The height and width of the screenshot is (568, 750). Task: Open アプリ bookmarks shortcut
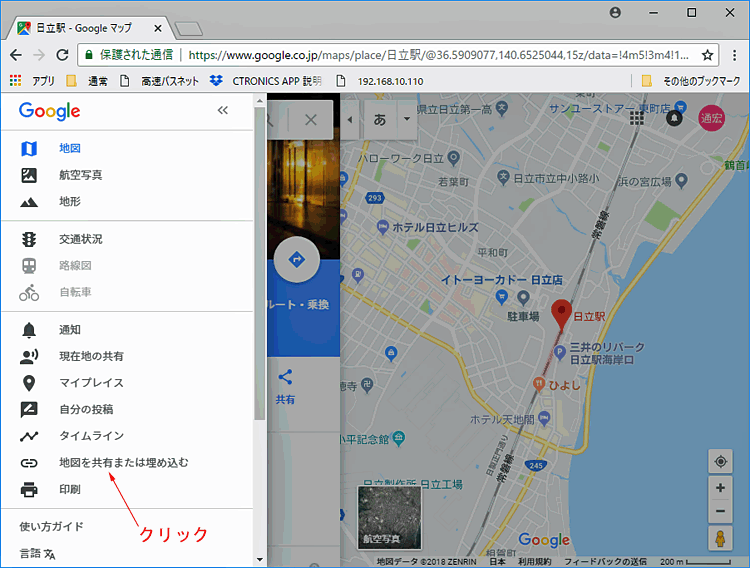tap(32, 81)
